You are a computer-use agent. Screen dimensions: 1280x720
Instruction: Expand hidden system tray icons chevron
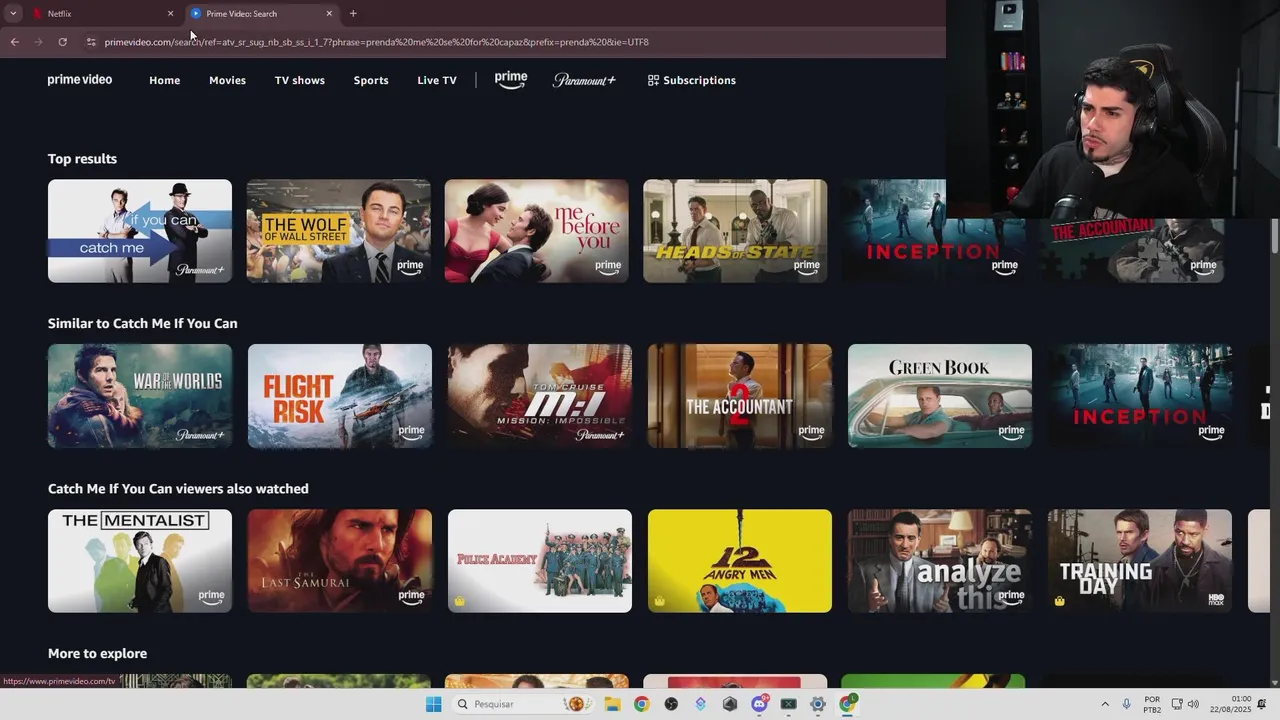click(1105, 704)
